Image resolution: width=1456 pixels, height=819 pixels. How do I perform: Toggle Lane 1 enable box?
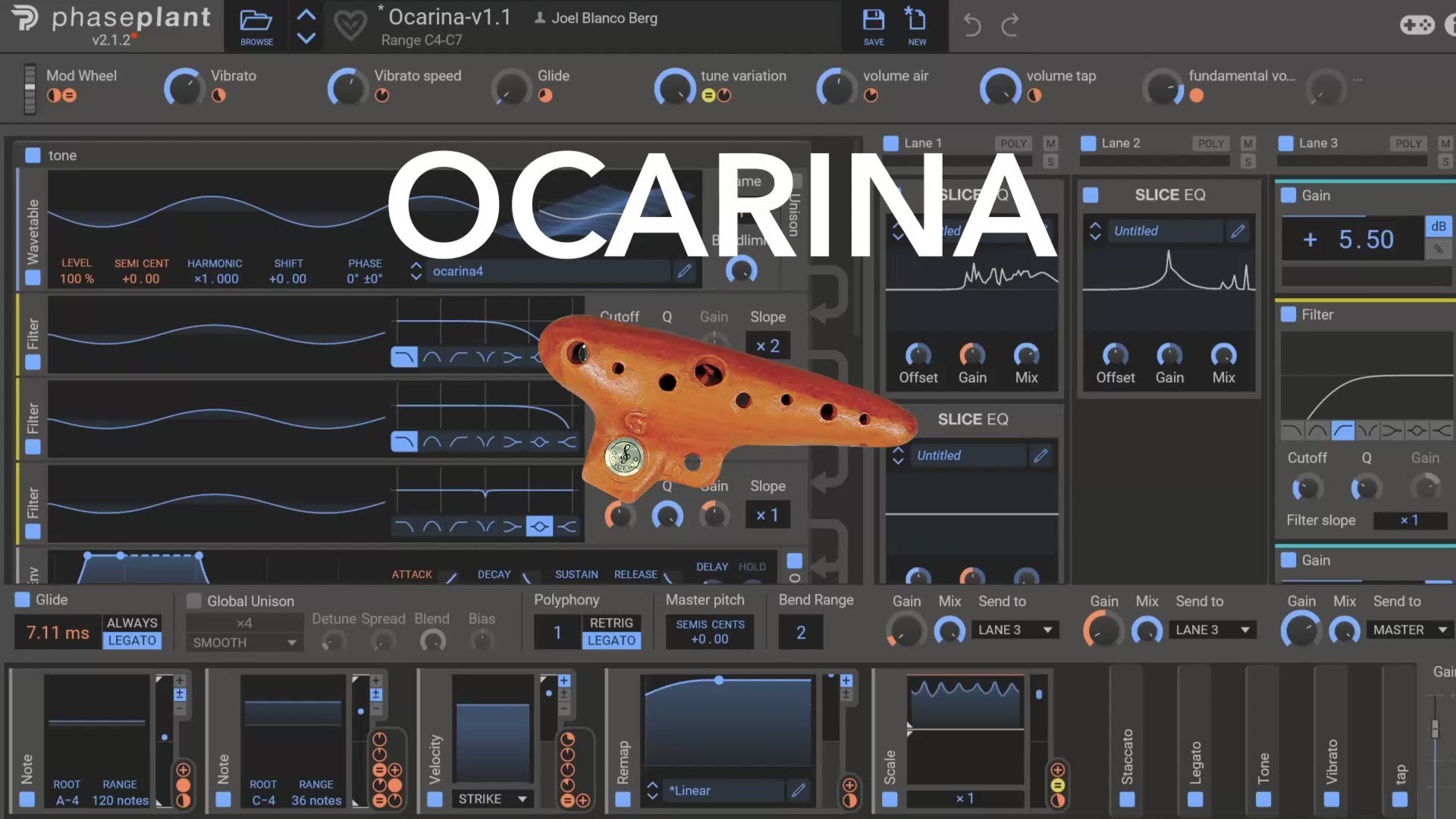(x=891, y=143)
